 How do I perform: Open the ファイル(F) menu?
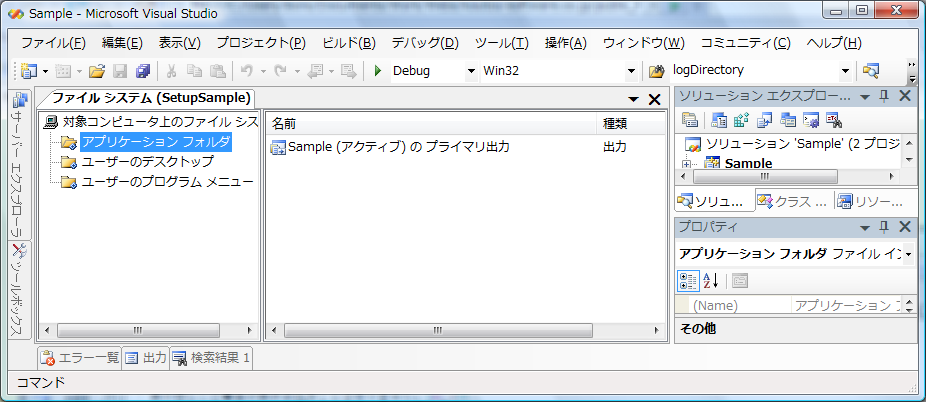tap(54, 43)
